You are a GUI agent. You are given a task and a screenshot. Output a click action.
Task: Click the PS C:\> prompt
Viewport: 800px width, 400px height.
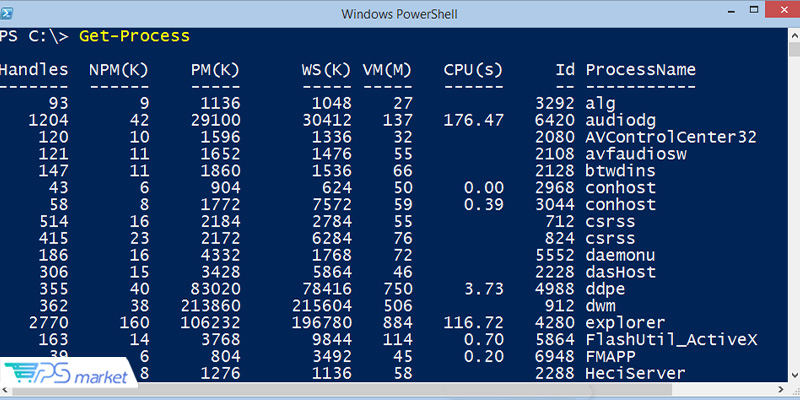click(x=28, y=37)
